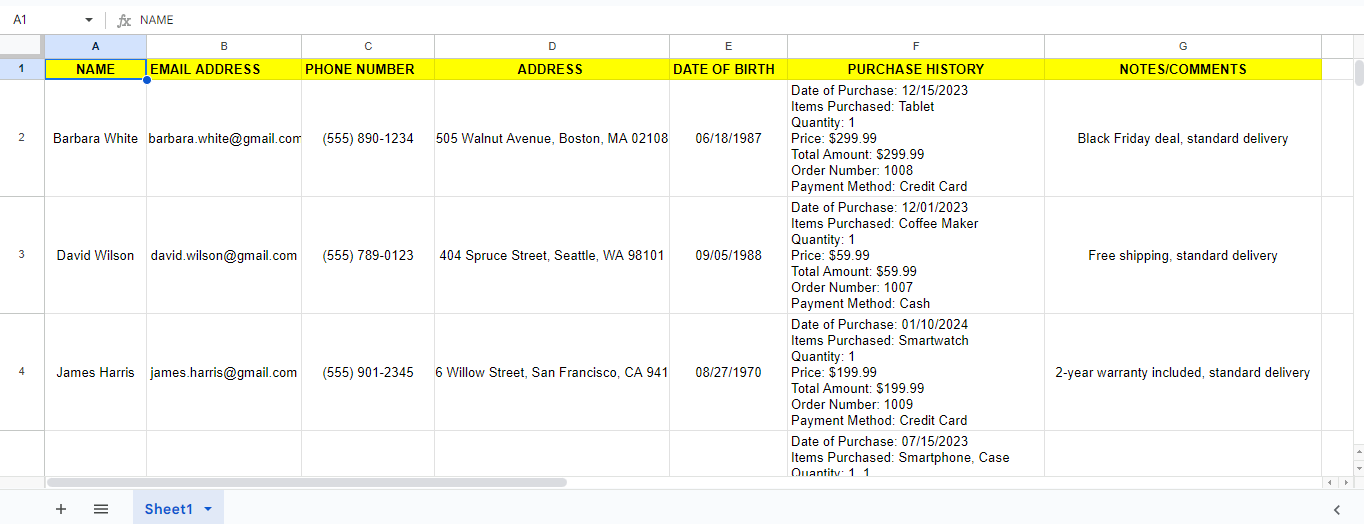Select row 3 header
This screenshot has height=524, width=1364.
(22, 255)
